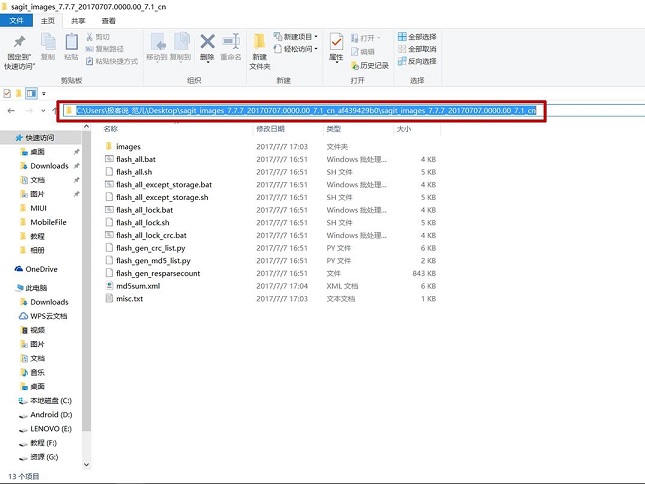Click 反向选择 to invert selection
The width and height of the screenshot is (645, 484).
pos(421,61)
